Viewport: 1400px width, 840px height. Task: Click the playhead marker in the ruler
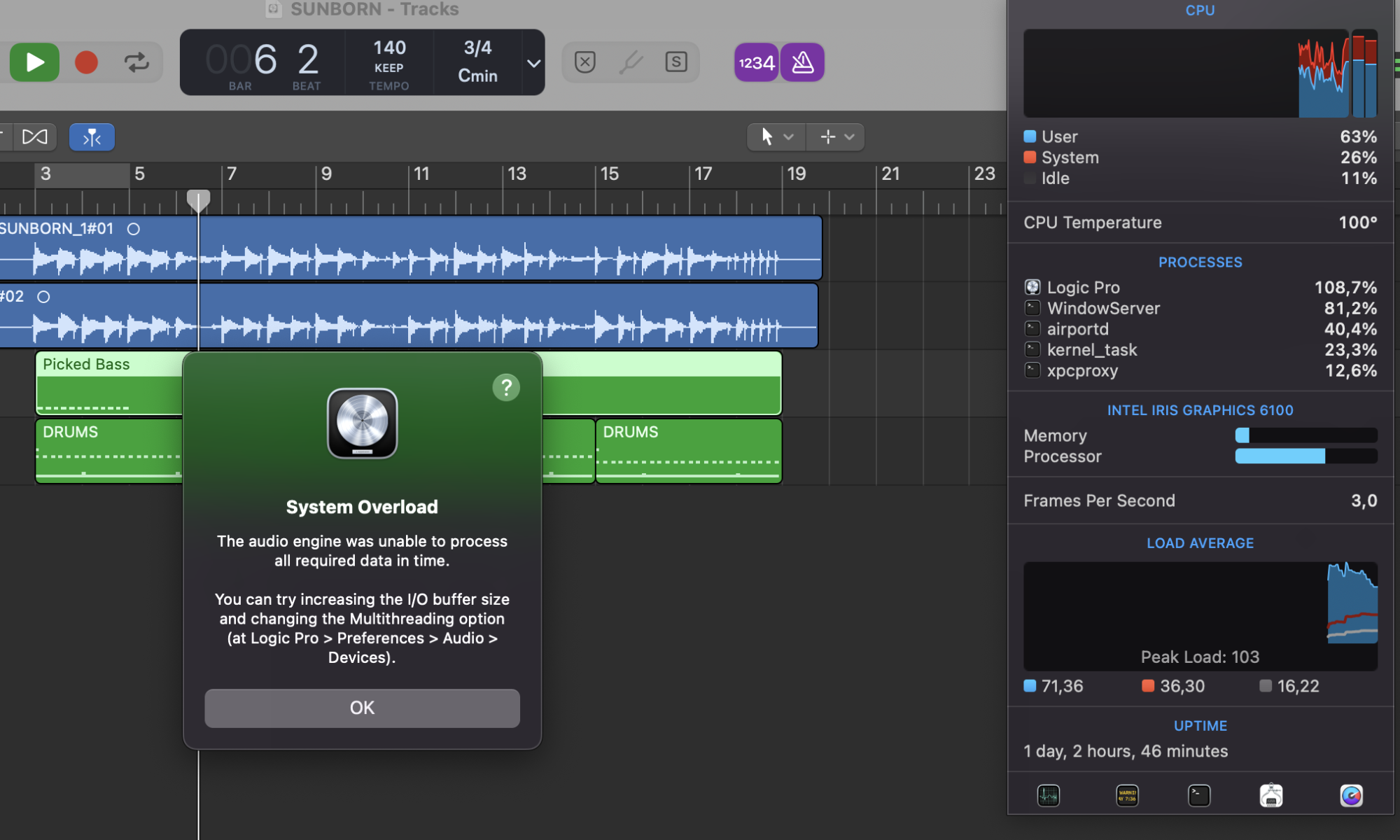199,200
